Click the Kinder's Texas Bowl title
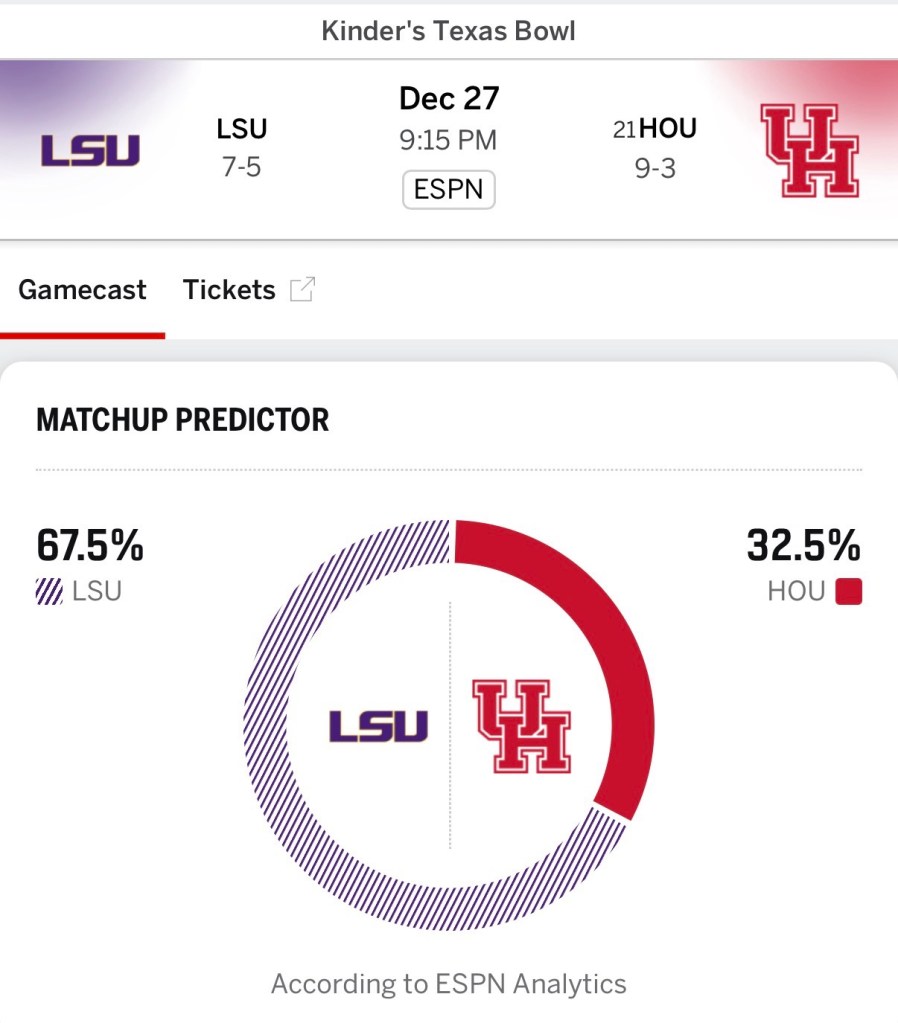 (x=449, y=31)
